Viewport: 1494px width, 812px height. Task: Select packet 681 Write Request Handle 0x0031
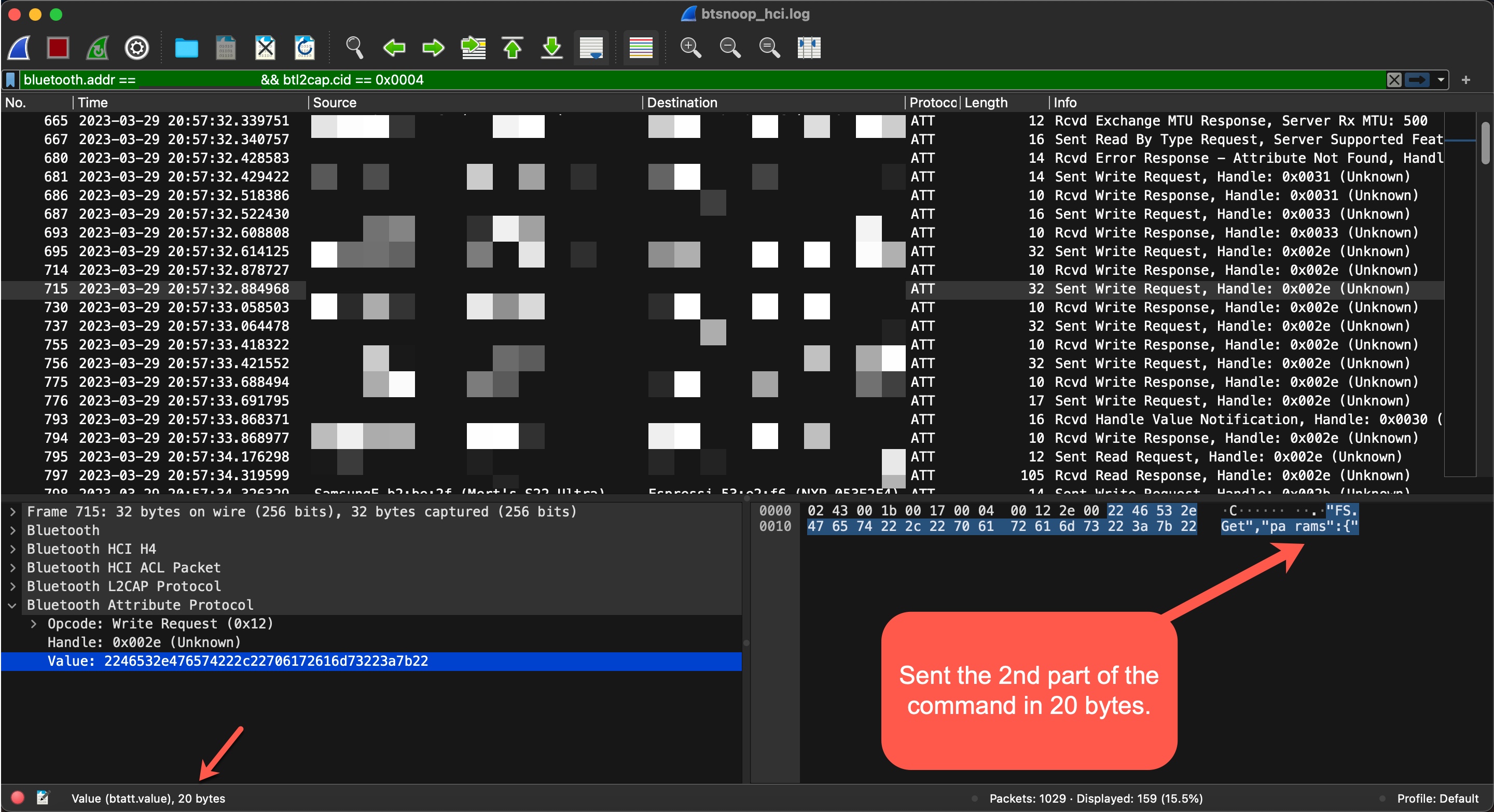pyautogui.click(x=723, y=177)
